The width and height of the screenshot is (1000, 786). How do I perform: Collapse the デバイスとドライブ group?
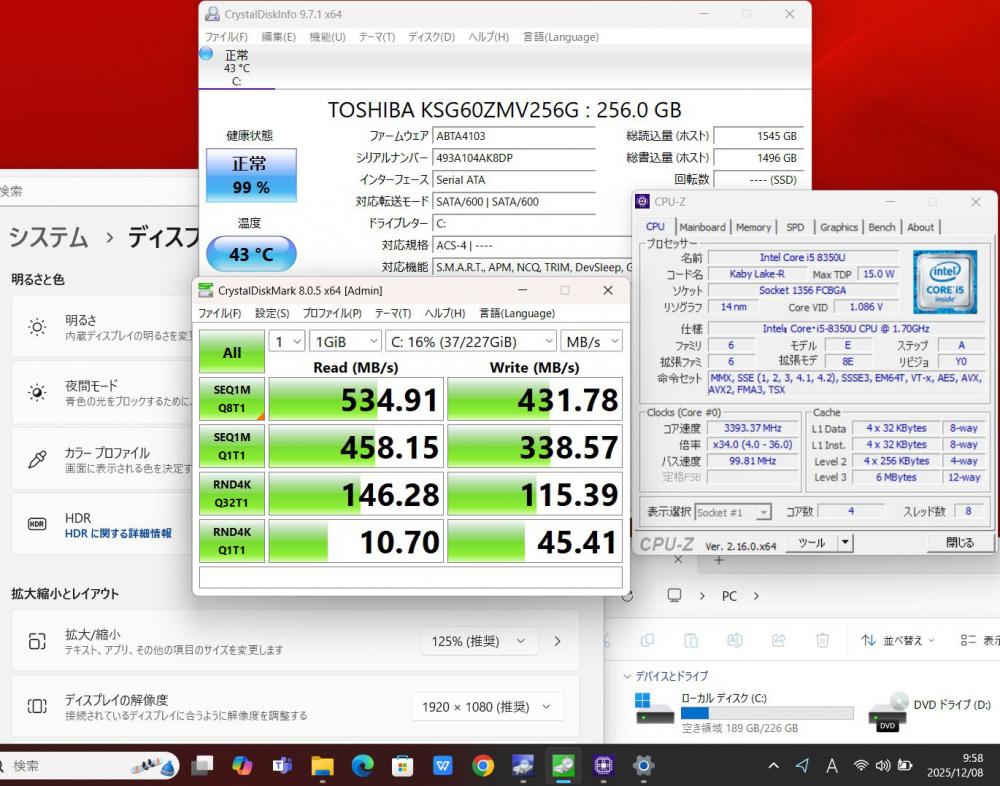627,676
